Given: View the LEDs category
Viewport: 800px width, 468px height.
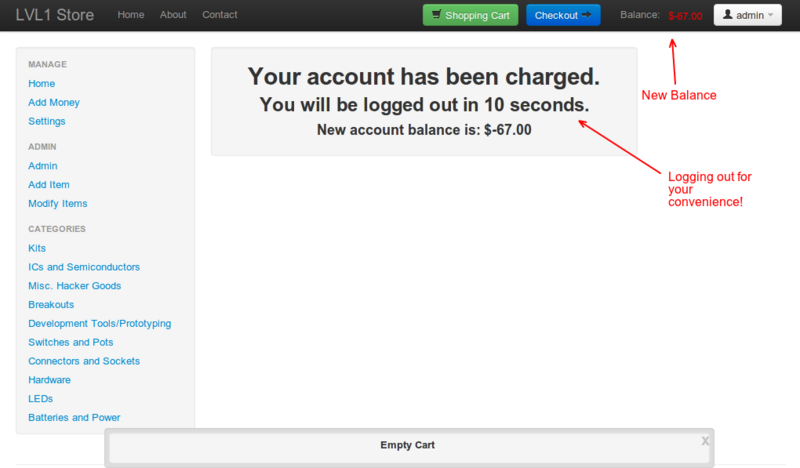Looking at the screenshot, I should click(40, 398).
